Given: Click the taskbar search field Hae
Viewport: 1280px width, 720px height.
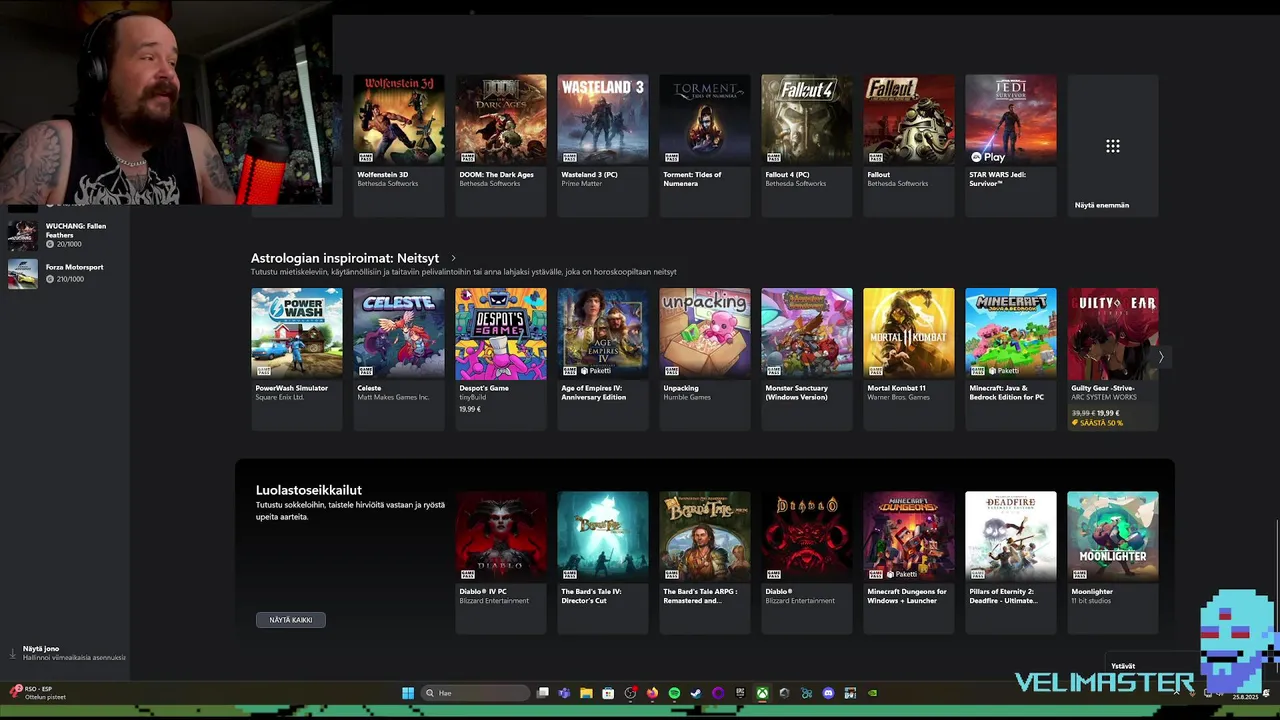Looking at the screenshot, I should pos(475,693).
